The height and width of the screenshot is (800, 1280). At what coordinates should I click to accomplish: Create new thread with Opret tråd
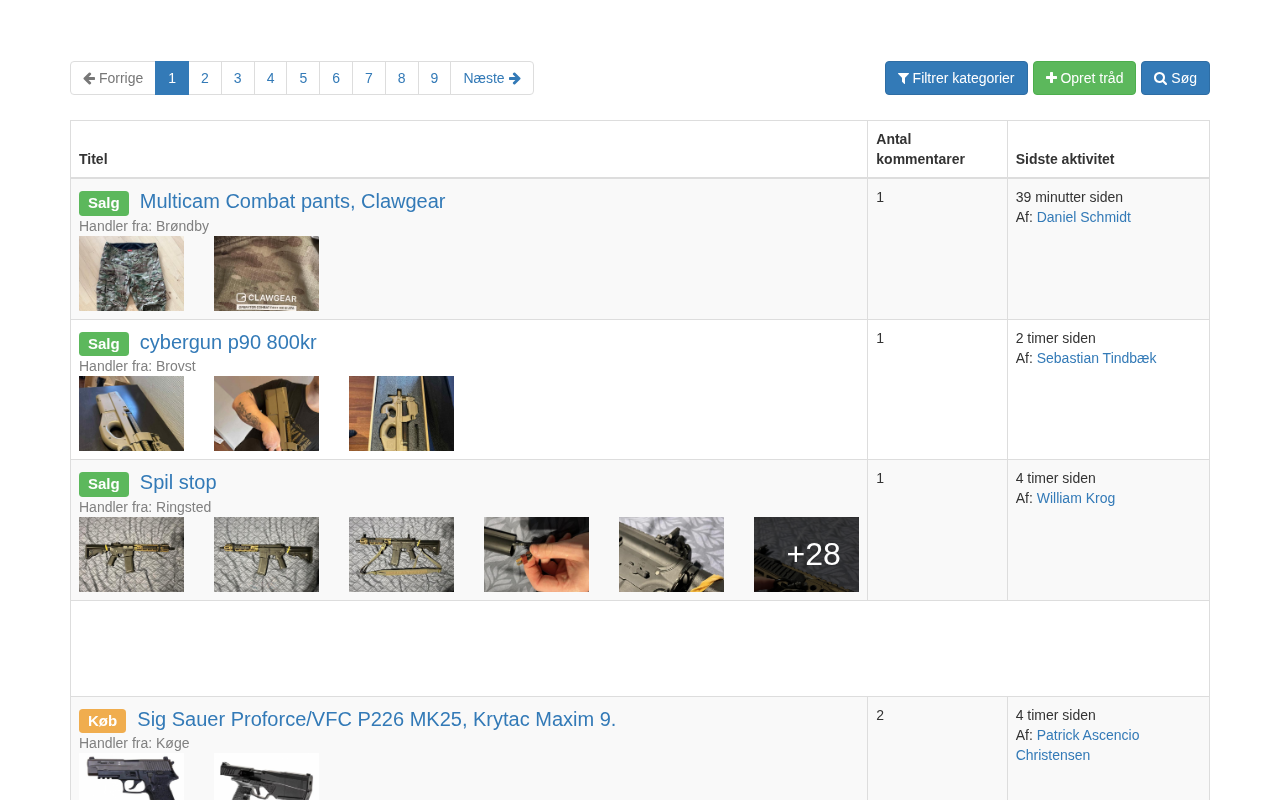pyautogui.click(x=1084, y=78)
